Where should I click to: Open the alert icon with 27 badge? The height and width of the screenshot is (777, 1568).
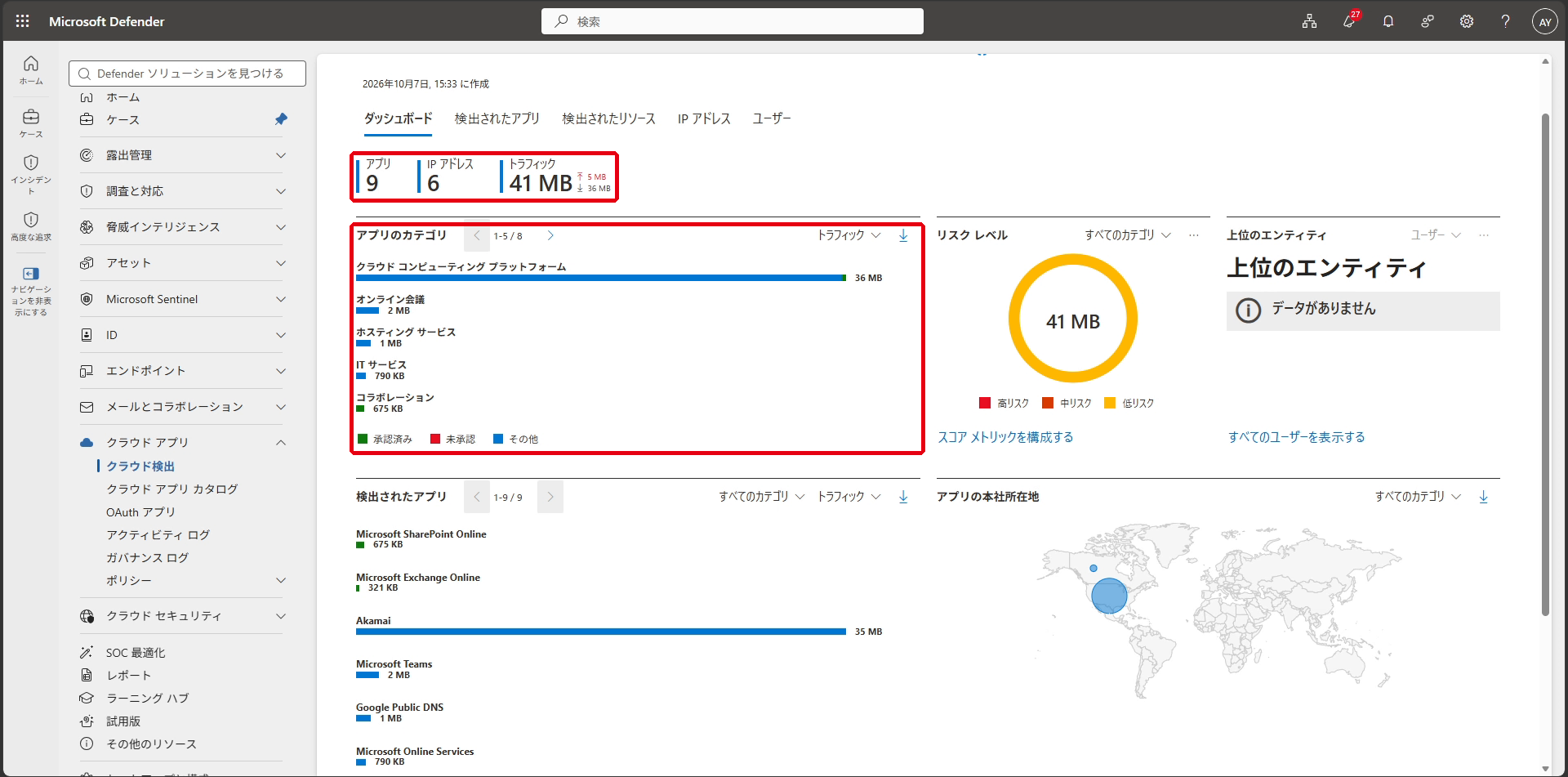[1349, 20]
